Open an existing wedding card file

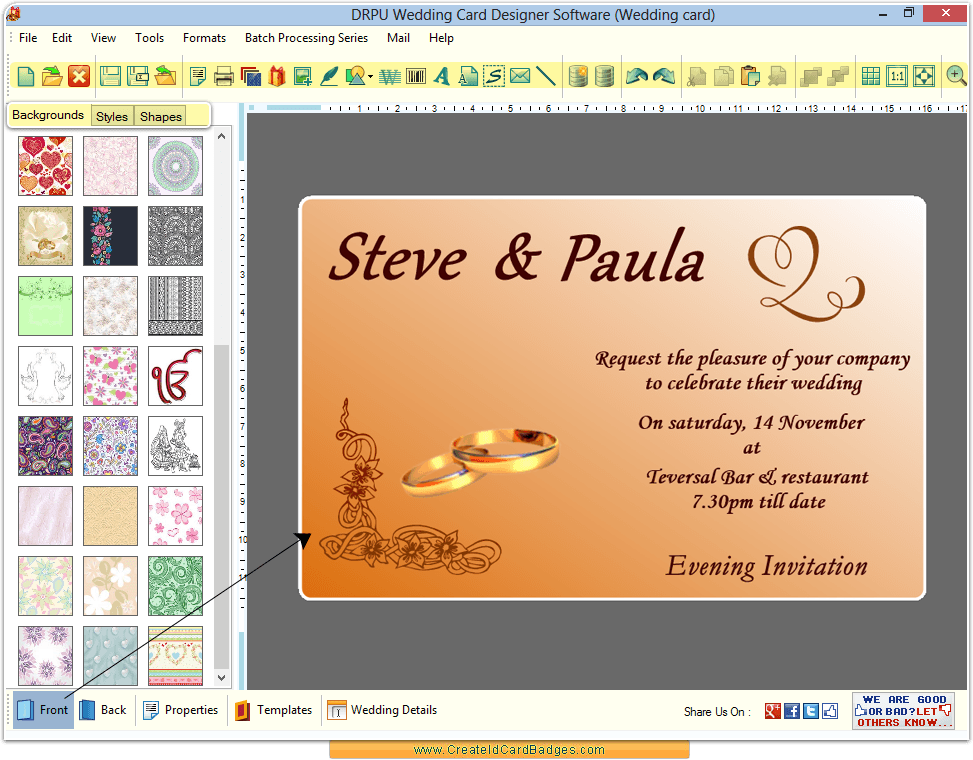53,75
